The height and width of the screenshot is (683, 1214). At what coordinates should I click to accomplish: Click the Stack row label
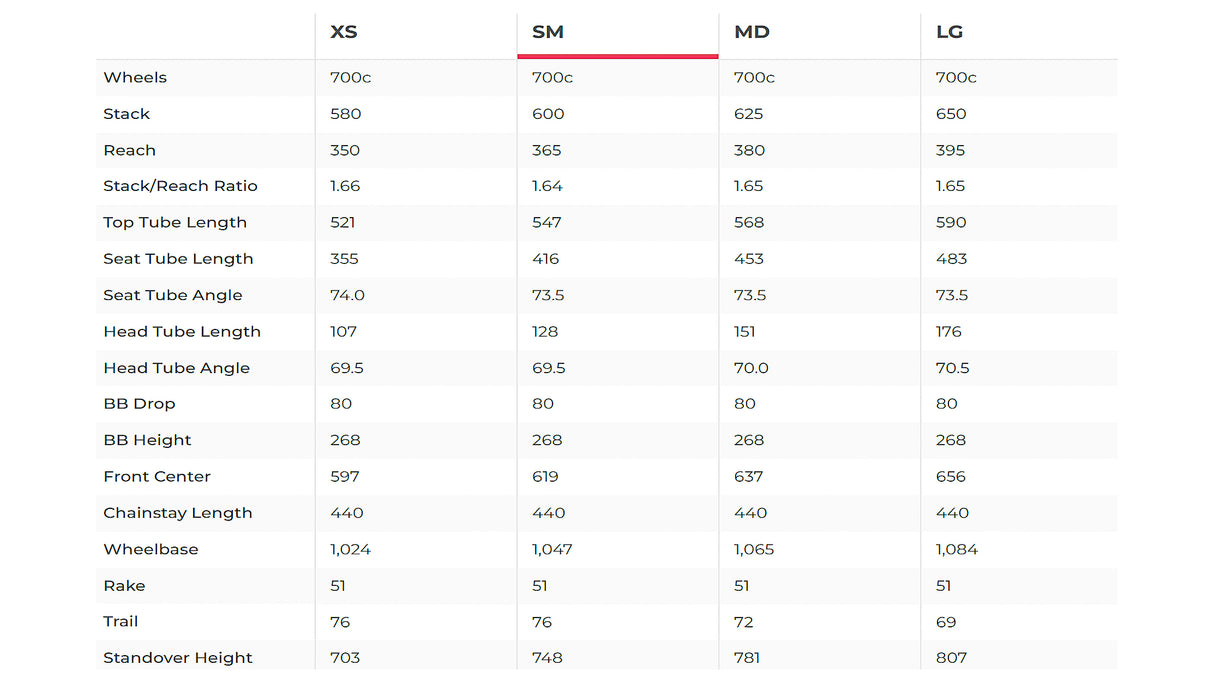point(127,114)
